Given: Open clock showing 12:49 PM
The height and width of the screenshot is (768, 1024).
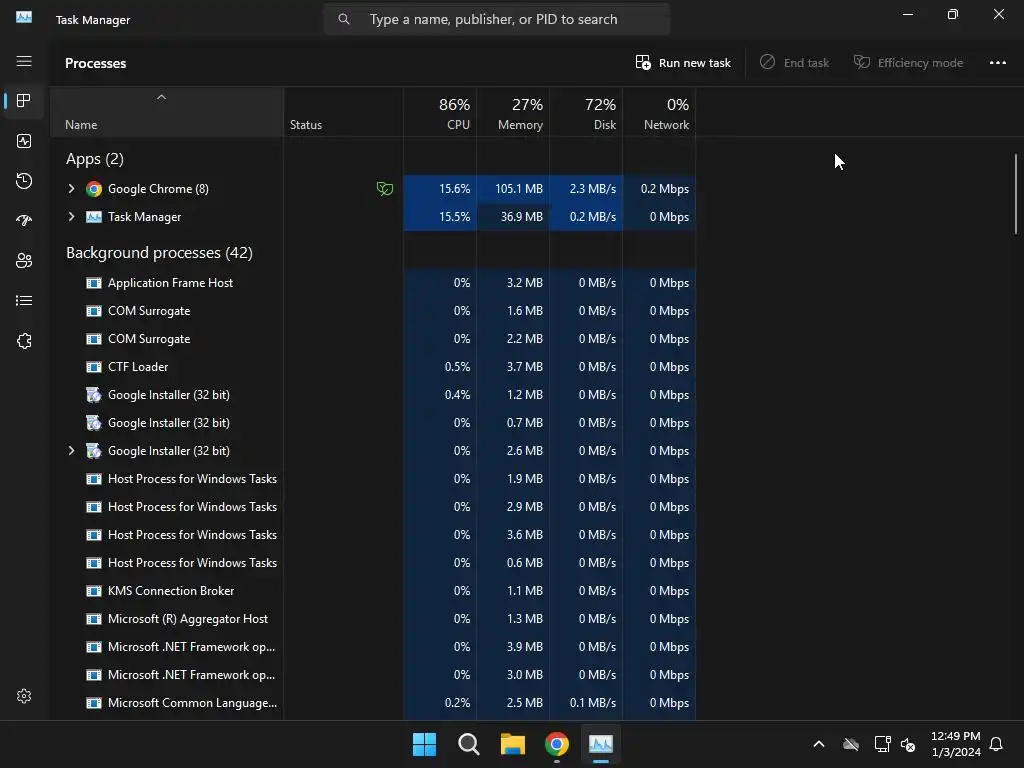Looking at the screenshot, I should [x=955, y=744].
